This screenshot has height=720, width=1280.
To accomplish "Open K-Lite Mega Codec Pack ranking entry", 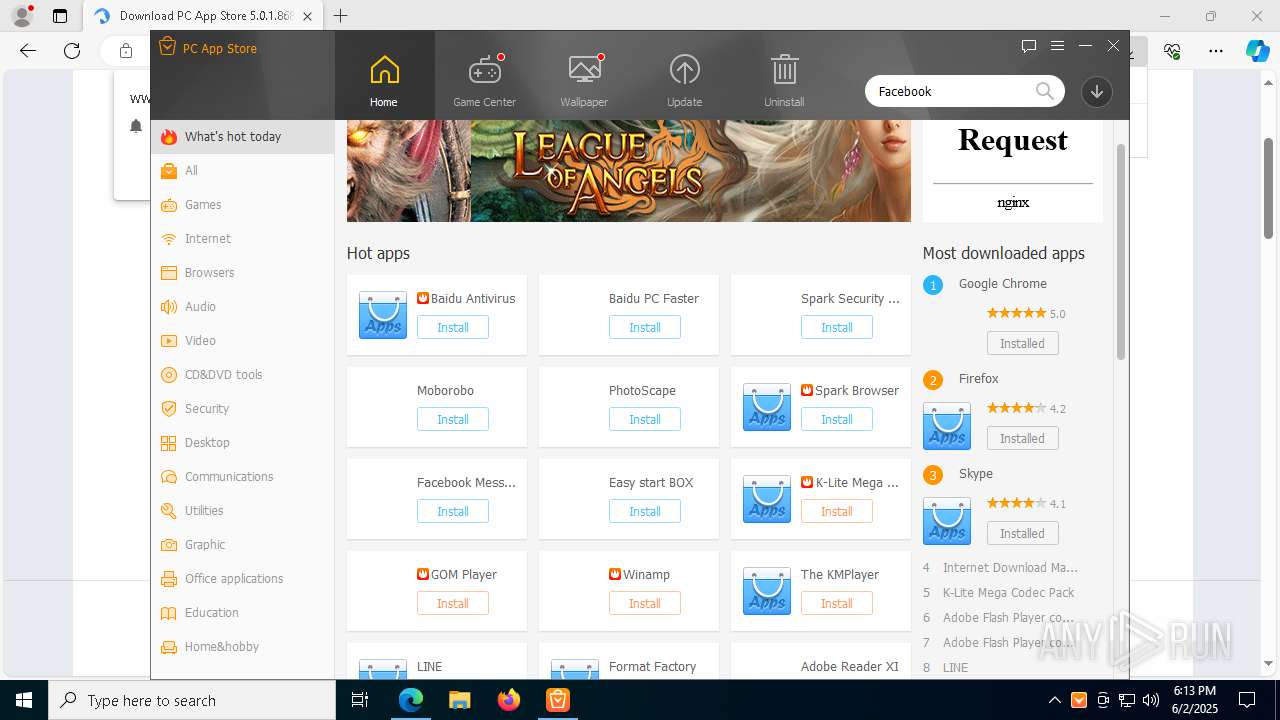I will [x=1009, y=593].
